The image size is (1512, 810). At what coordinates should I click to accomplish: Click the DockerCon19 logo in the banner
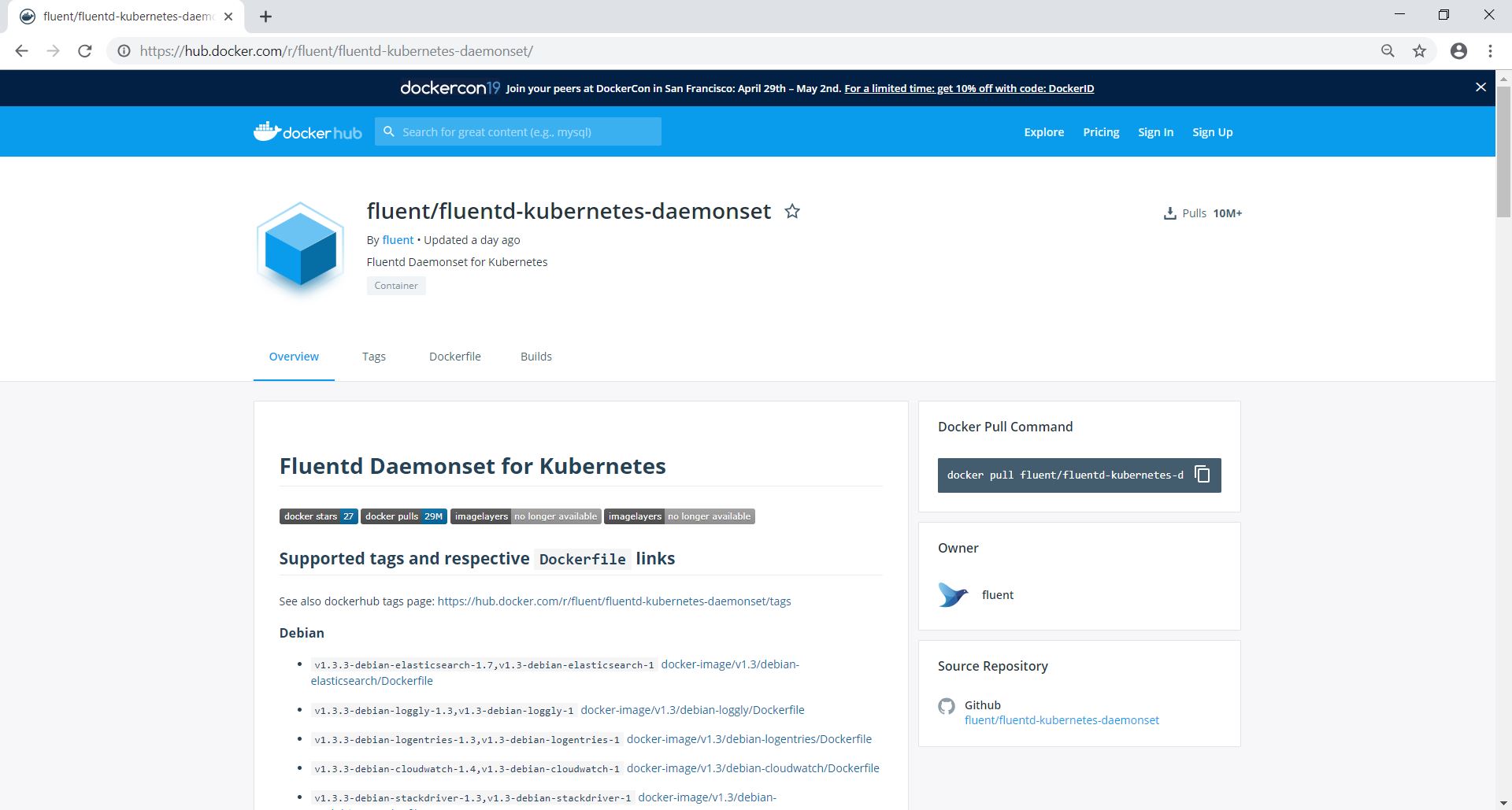pos(450,88)
